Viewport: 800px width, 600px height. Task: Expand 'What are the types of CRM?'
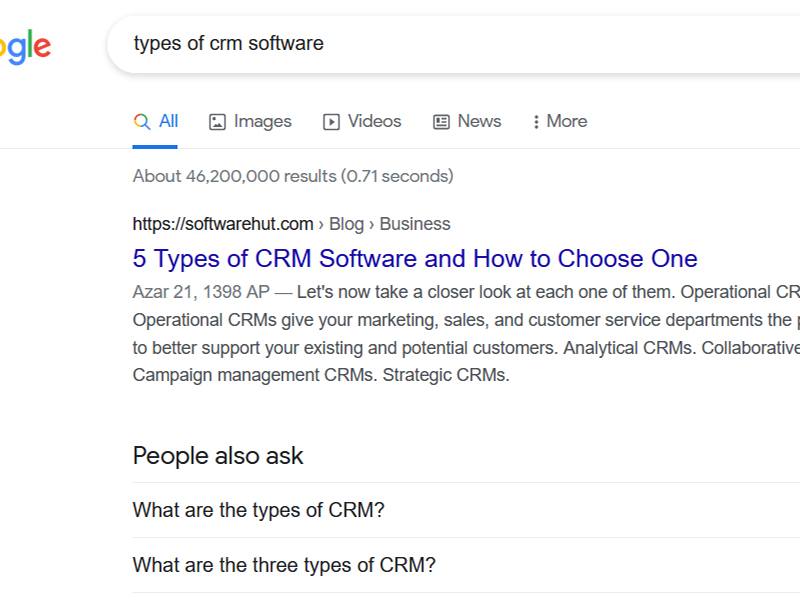coord(258,510)
